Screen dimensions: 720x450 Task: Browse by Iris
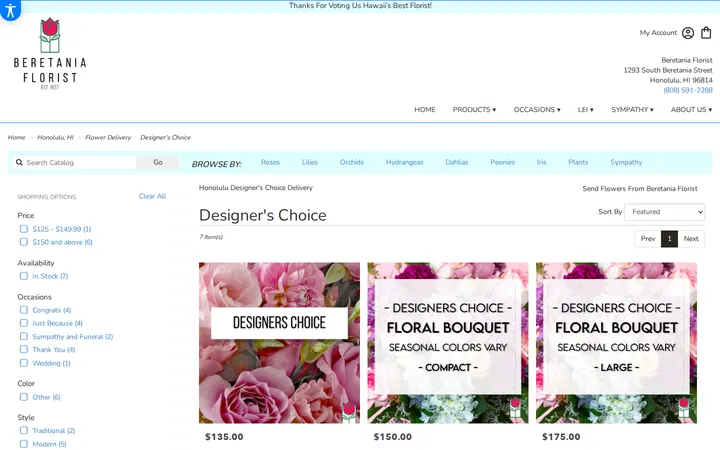coord(541,162)
